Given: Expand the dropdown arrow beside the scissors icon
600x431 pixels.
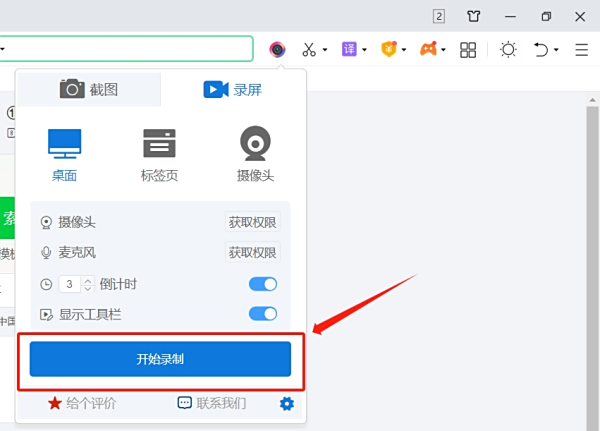Looking at the screenshot, I should click(x=325, y=50).
